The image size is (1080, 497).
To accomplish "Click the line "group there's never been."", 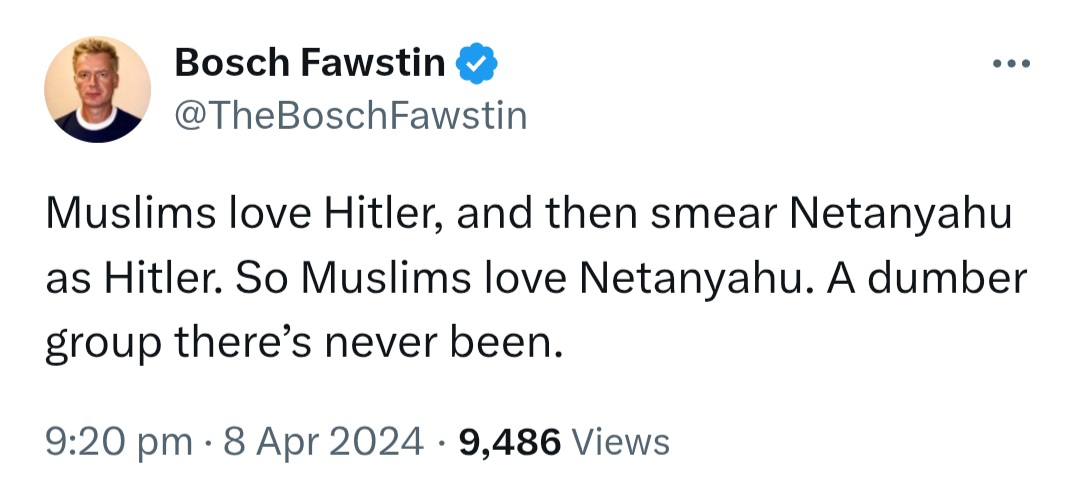I will [304, 342].
